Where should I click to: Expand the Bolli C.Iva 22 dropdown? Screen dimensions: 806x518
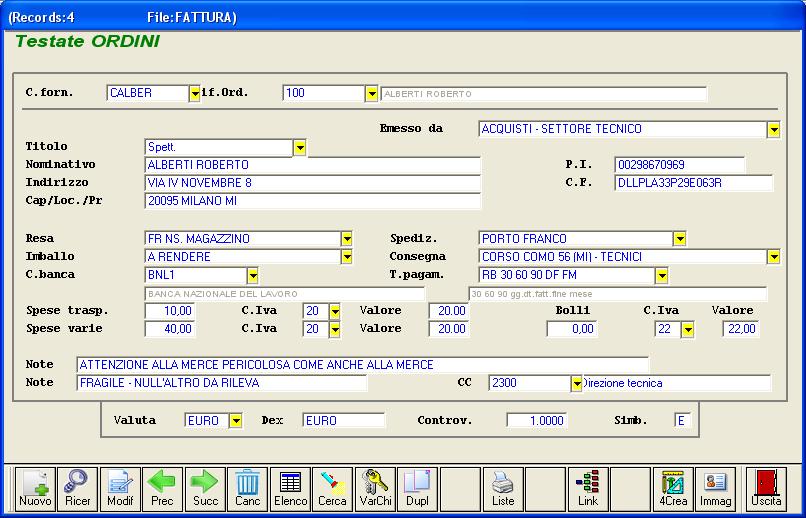[x=687, y=329]
